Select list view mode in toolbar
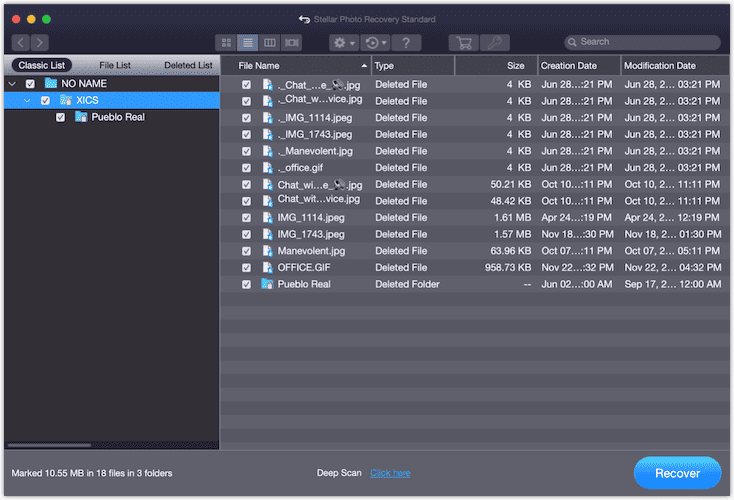This screenshot has height=500, width=734. point(248,42)
